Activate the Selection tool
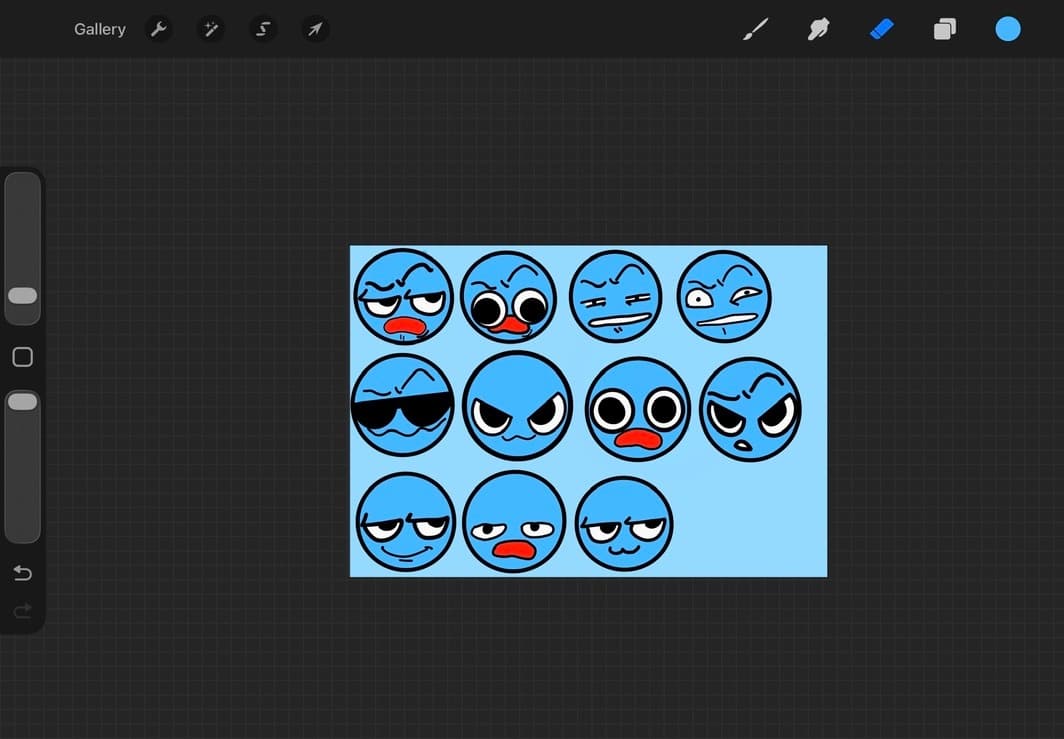1064x739 pixels. click(x=263, y=29)
